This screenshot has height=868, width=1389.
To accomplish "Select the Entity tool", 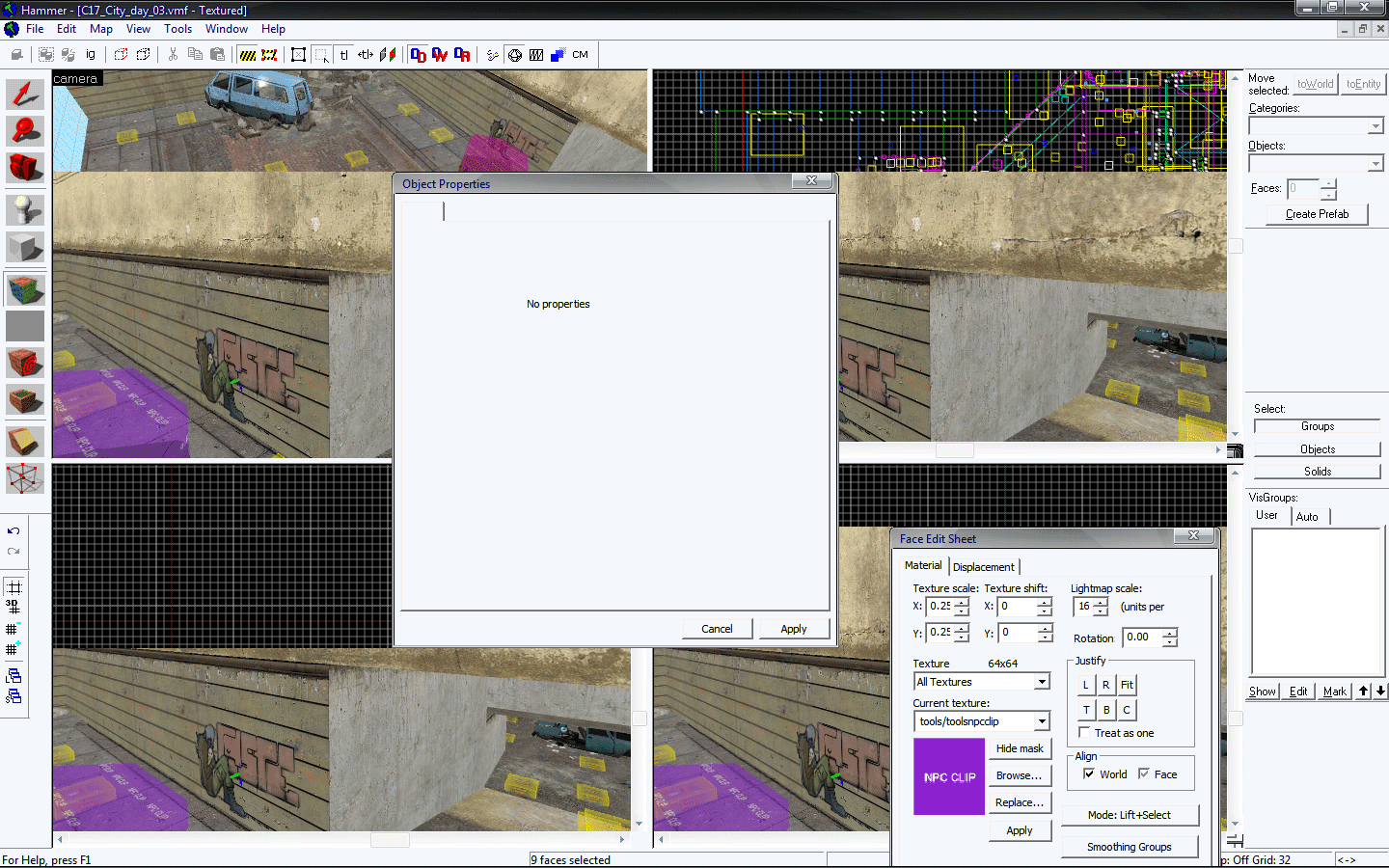I will tap(25, 209).
